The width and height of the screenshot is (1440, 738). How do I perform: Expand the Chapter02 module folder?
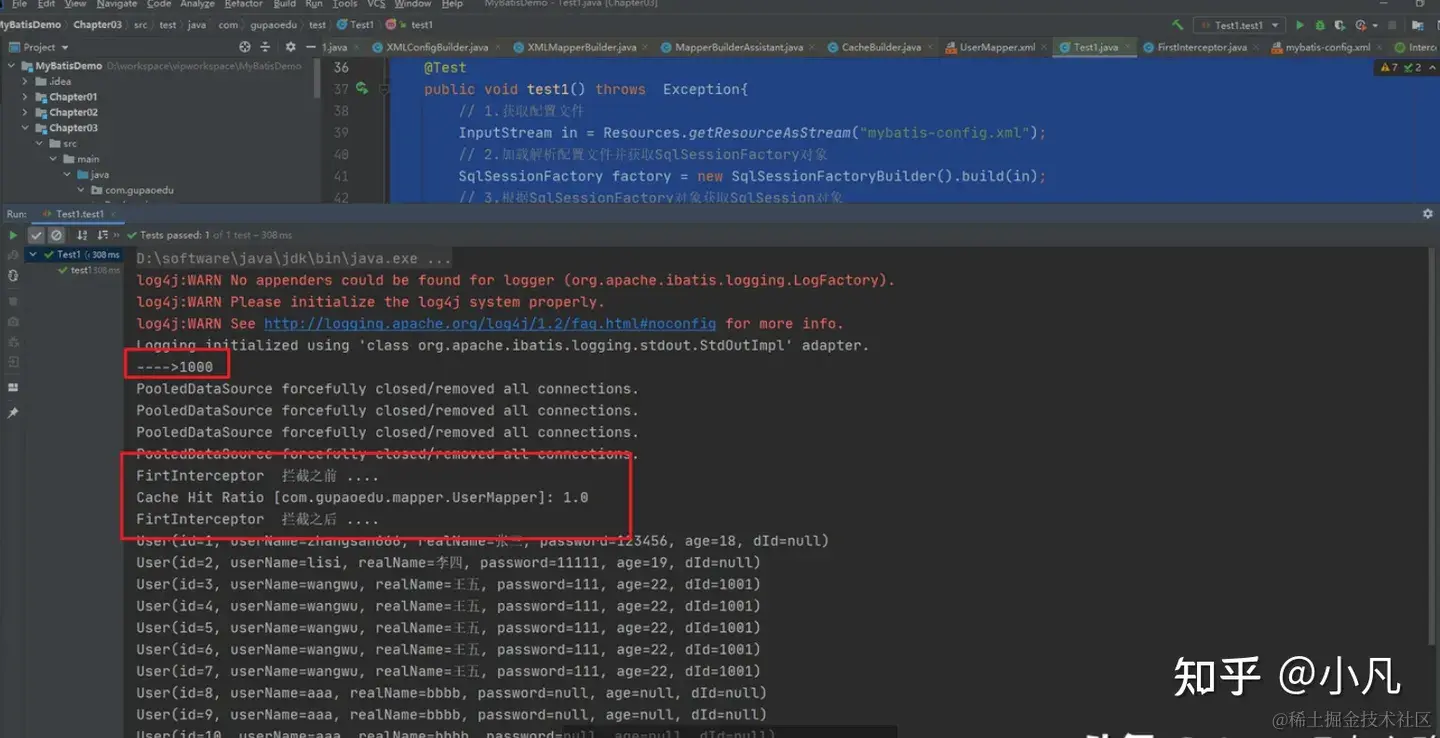(x=25, y=113)
